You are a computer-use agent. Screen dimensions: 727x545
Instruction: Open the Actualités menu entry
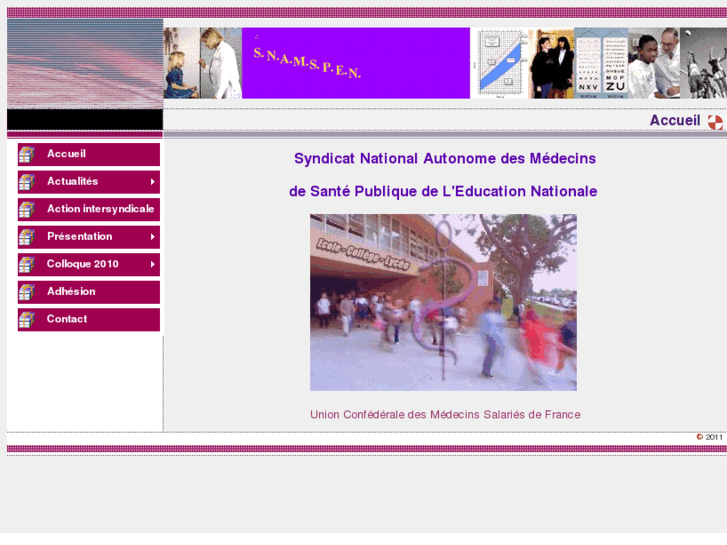click(89, 182)
